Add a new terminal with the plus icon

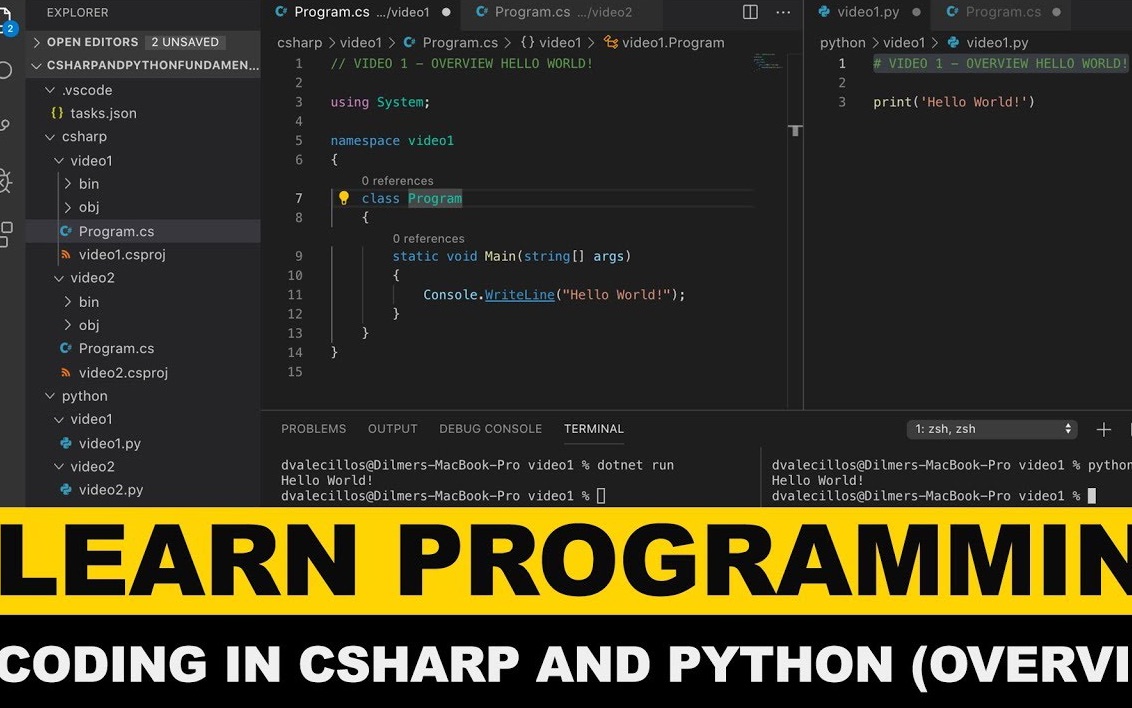[1103, 428]
